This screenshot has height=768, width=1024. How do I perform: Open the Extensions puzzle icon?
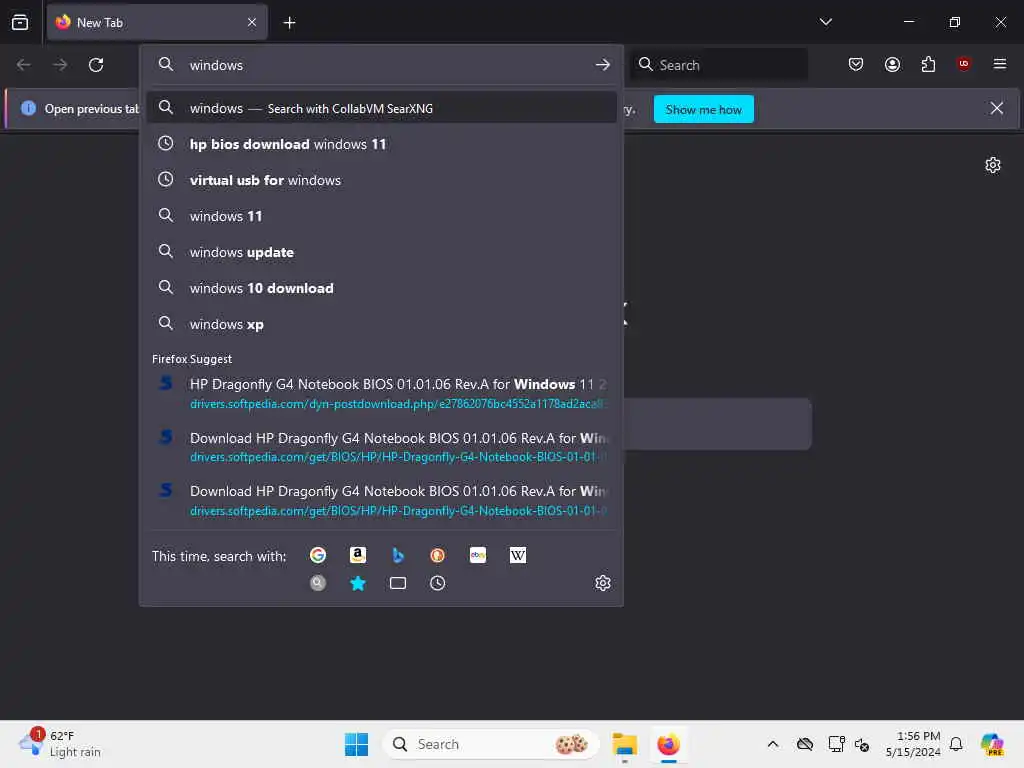tap(928, 65)
